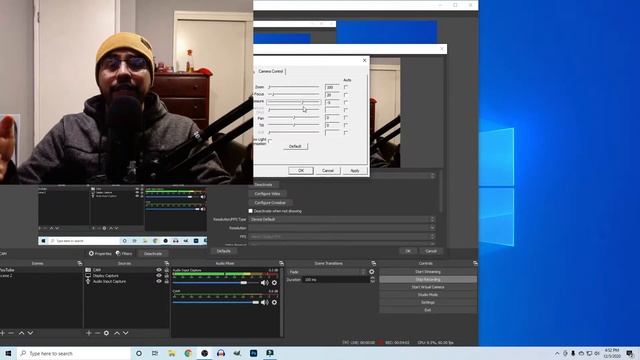Mute Cam audio speaker icon
The width and height of the screenshot is (640, 360).
[264, 302]
